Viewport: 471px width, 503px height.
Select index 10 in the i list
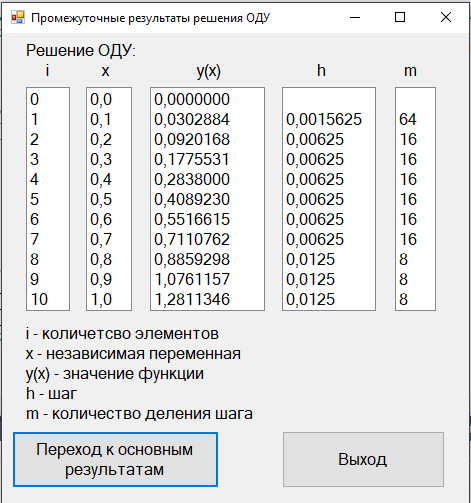[x=39, y=299]
